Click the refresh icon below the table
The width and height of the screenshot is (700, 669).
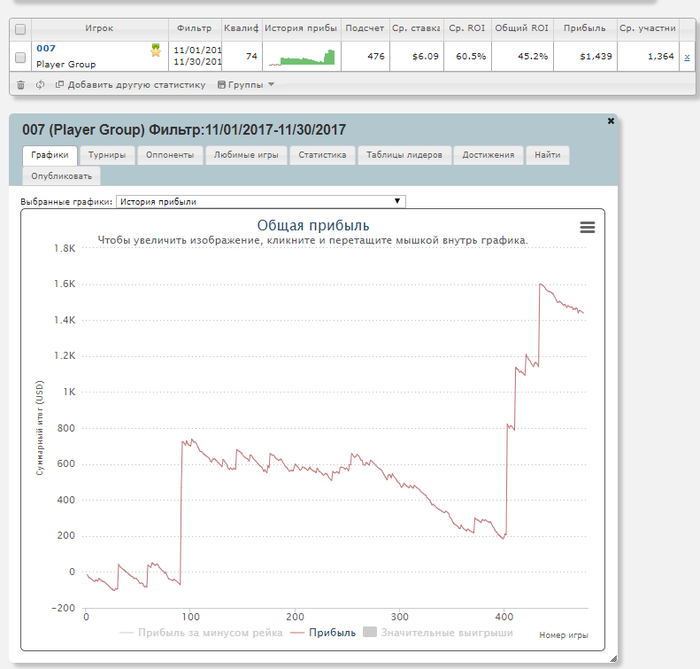[40, 85]
